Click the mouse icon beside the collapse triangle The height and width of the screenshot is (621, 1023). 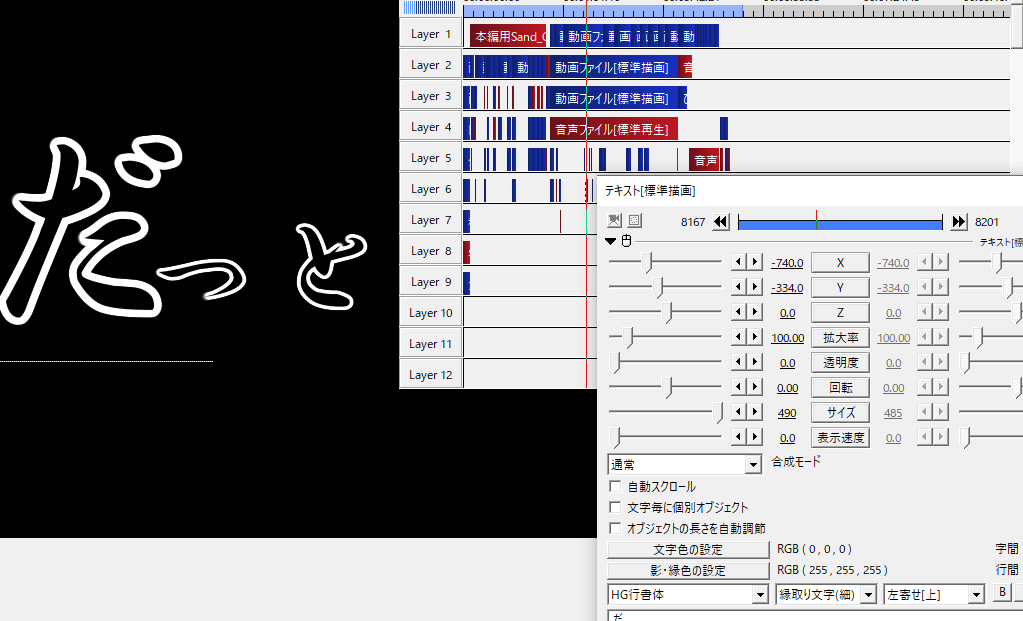[x=626, y=241]
